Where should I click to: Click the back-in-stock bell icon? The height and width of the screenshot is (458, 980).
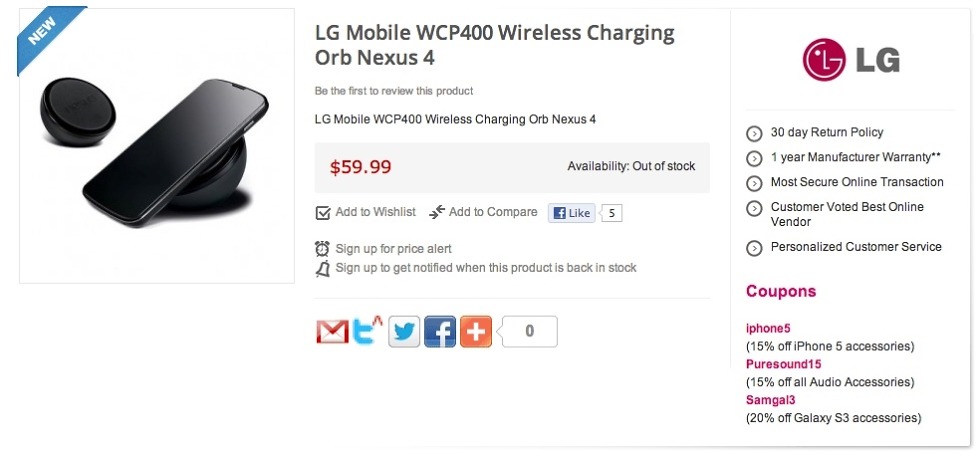[323, 268]
